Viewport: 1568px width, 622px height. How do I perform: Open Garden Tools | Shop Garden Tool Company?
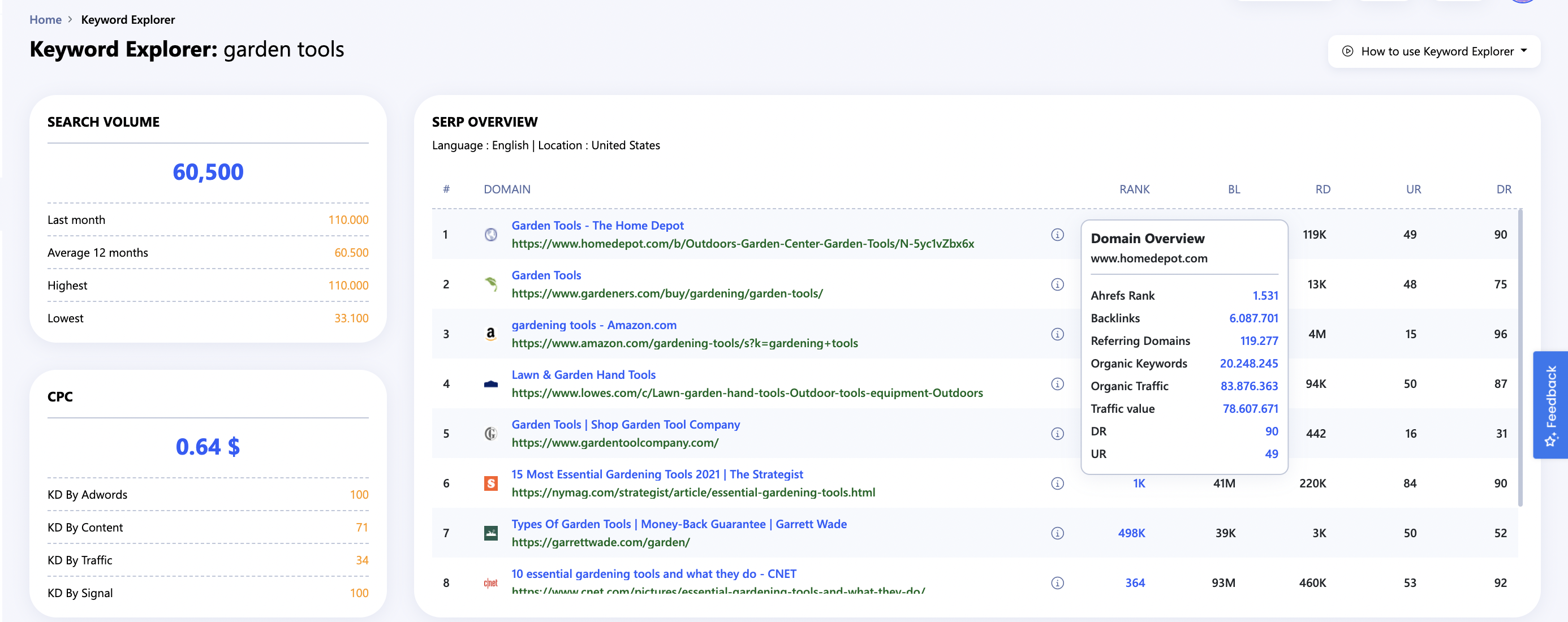tap(625, 425)
